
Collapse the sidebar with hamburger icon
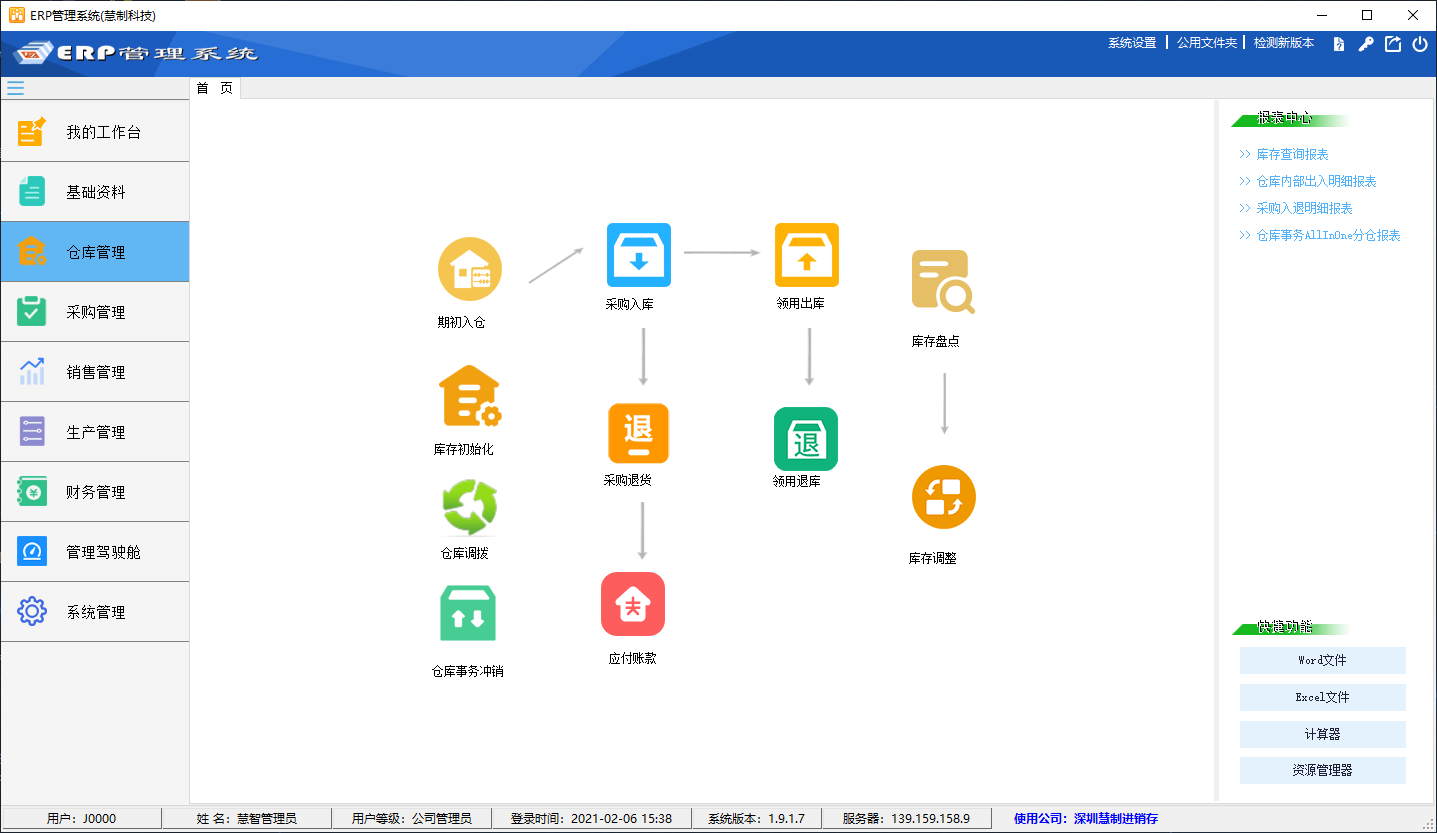pos(15,87)
